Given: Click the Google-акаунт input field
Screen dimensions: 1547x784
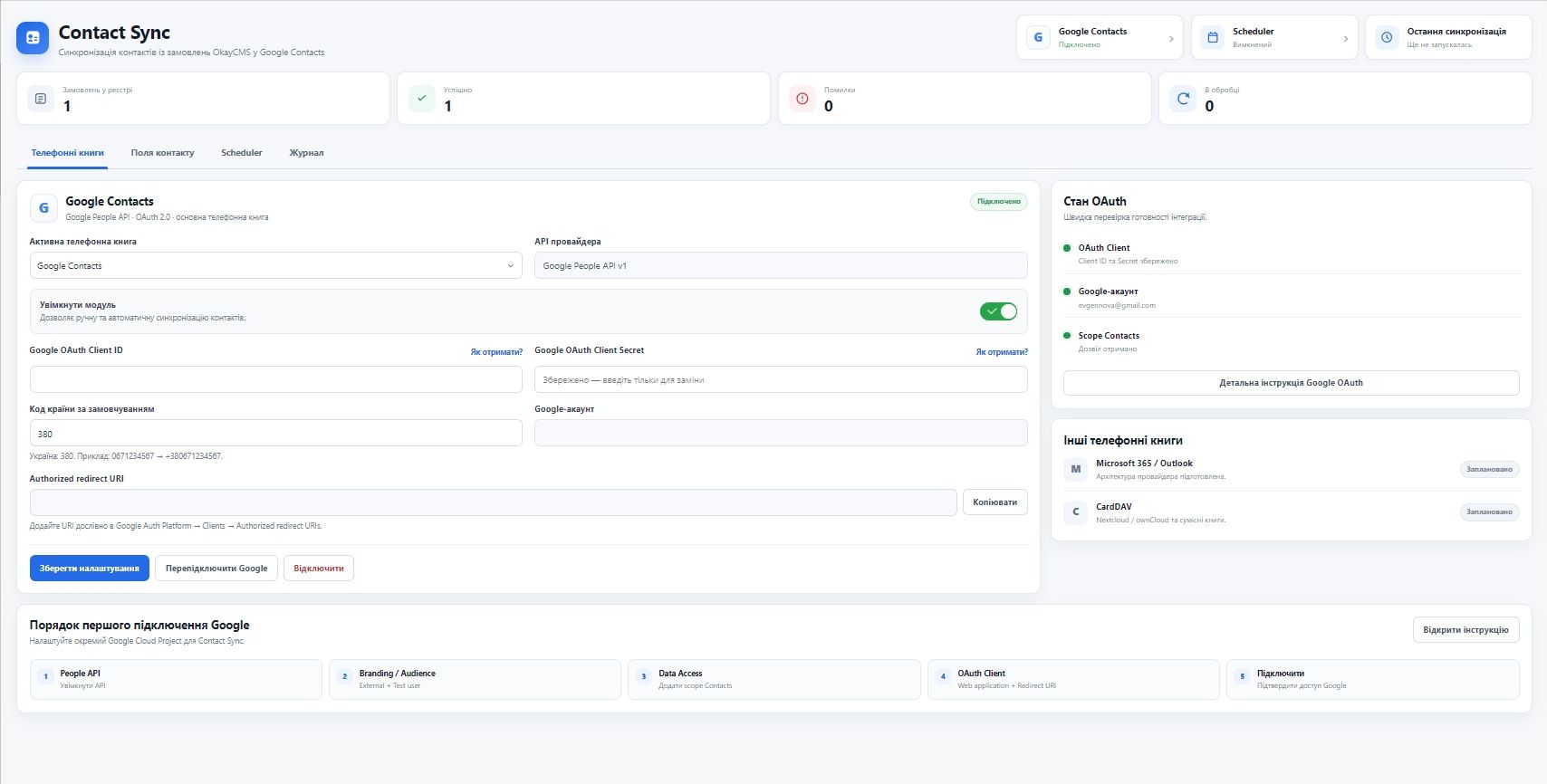Looking at the screenshot, I should point(781,433).
